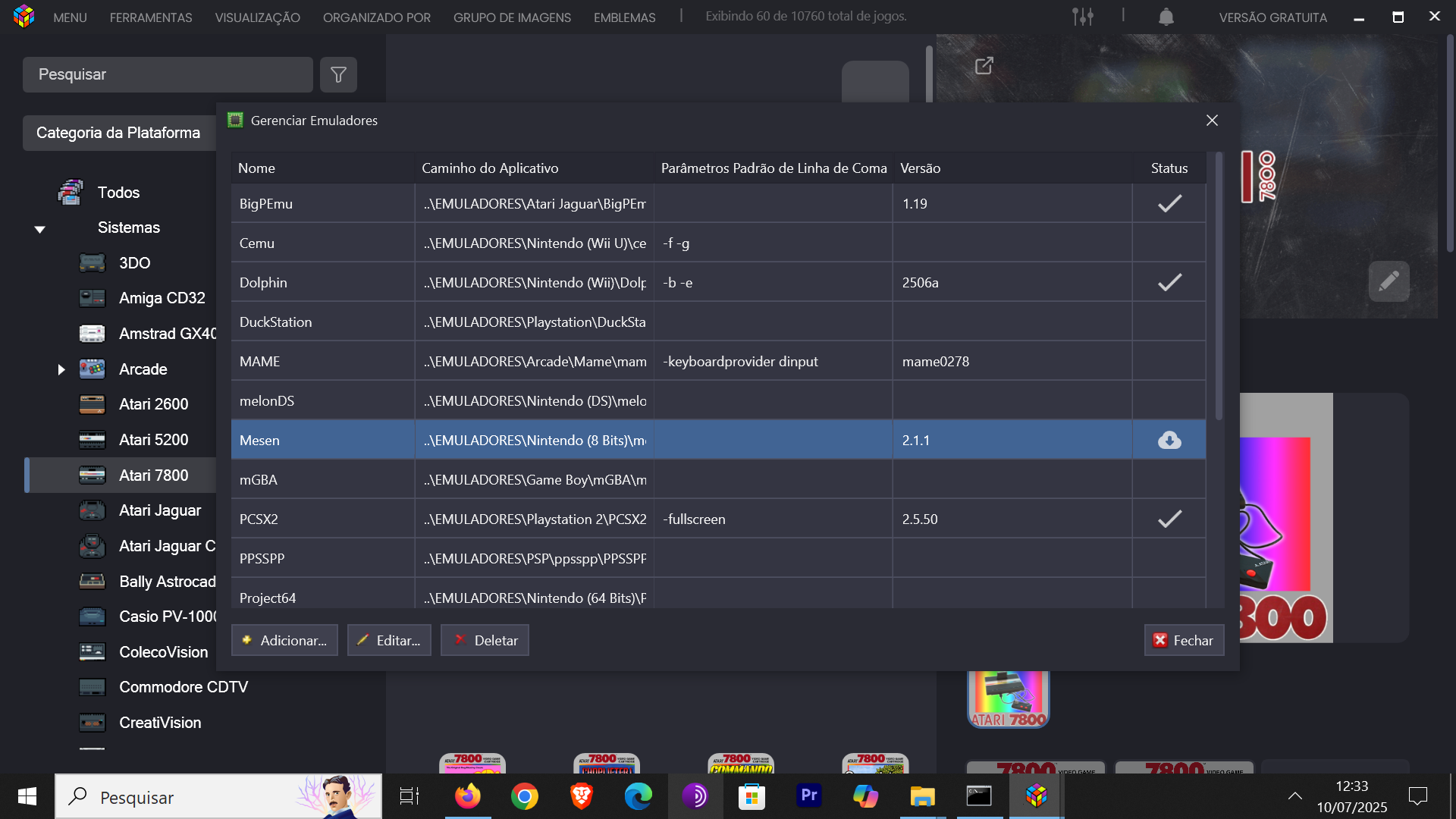Open the VISUALIZAÇÃO menu
Screen dimensions: 1456x819
[x=257, y=17]
